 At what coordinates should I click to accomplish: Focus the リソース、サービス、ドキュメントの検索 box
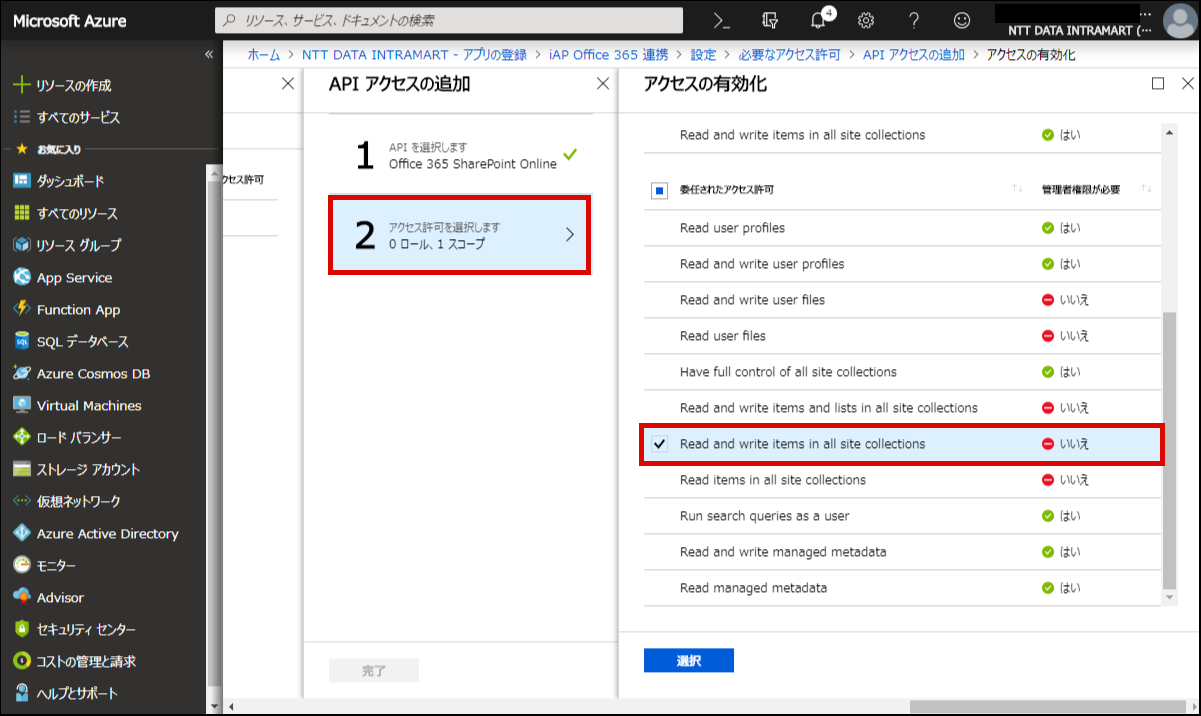449,20
